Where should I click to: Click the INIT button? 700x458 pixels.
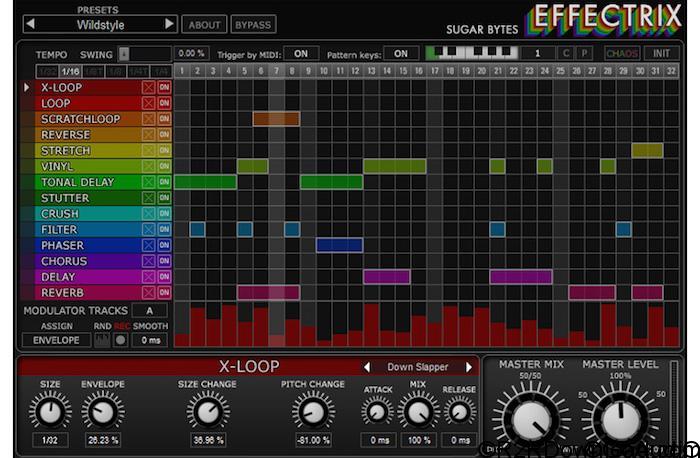point(662,54)
